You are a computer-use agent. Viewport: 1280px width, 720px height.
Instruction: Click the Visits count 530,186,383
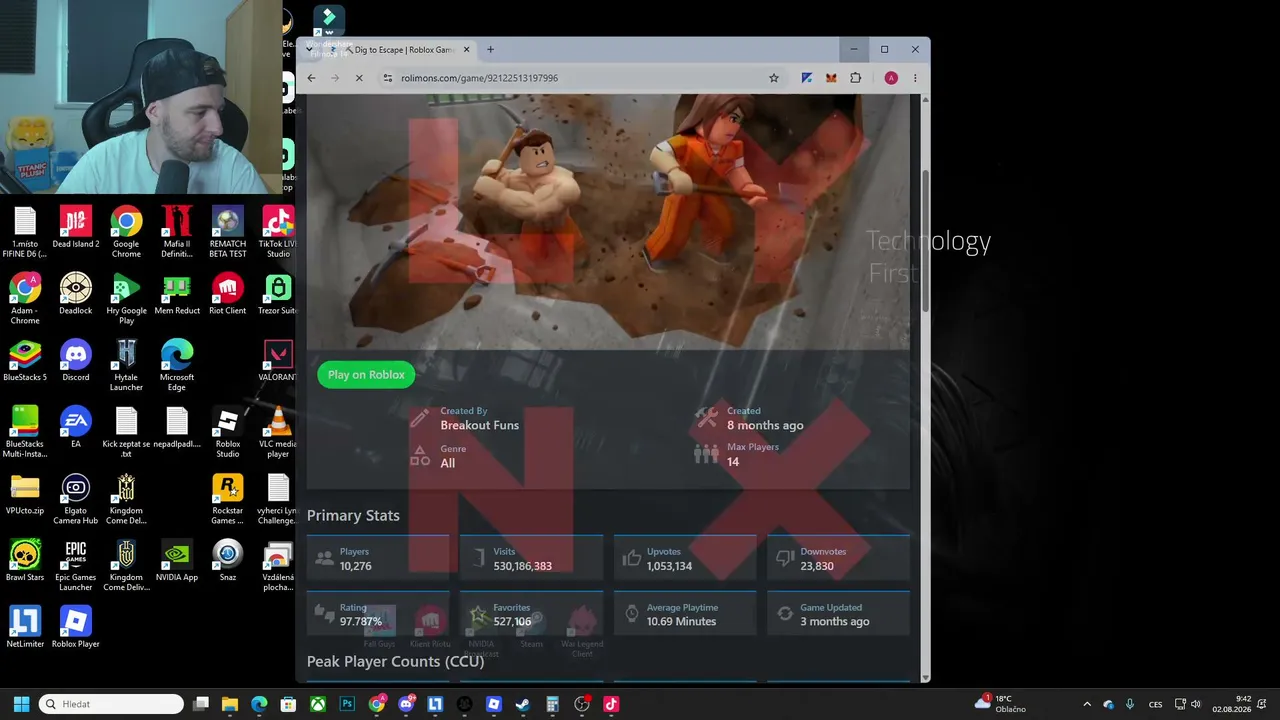(x=522, y=566)
